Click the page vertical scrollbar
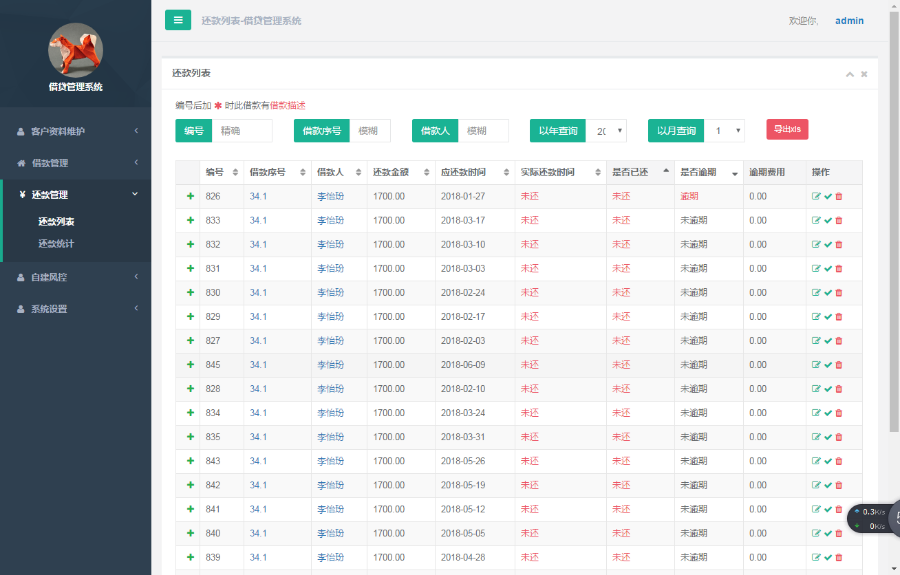Image resolution: width=900 pixels, height=575 pixels. point(894,221)
